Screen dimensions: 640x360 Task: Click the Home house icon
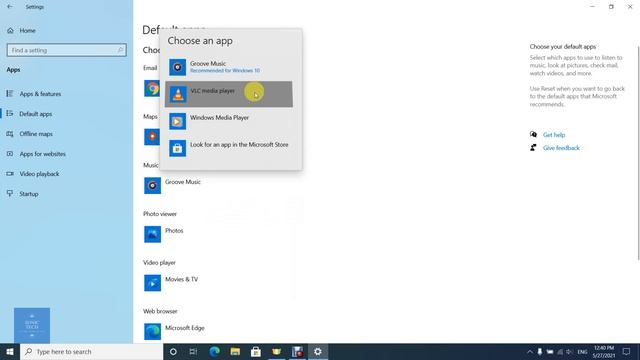click(10, 31)
